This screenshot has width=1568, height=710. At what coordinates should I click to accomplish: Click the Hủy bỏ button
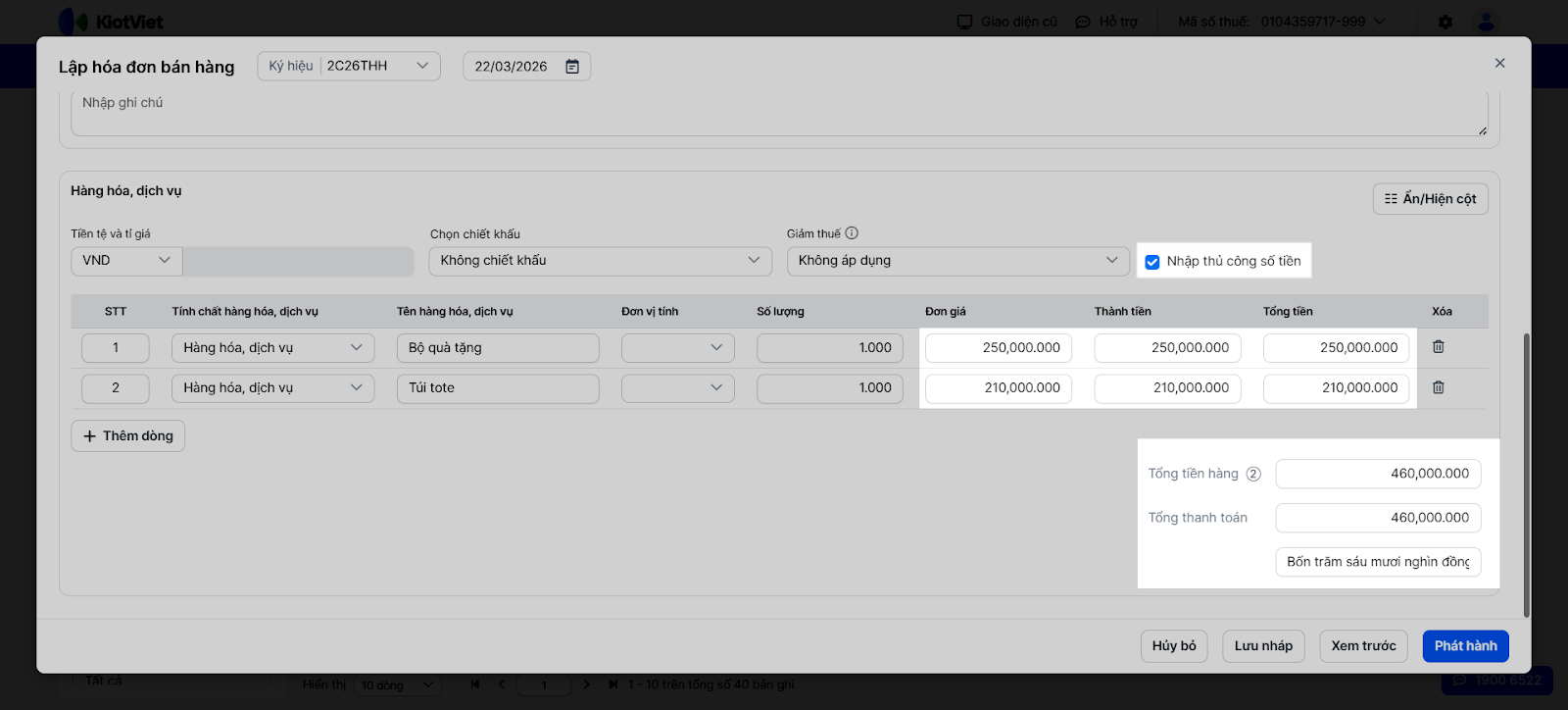1174,646
